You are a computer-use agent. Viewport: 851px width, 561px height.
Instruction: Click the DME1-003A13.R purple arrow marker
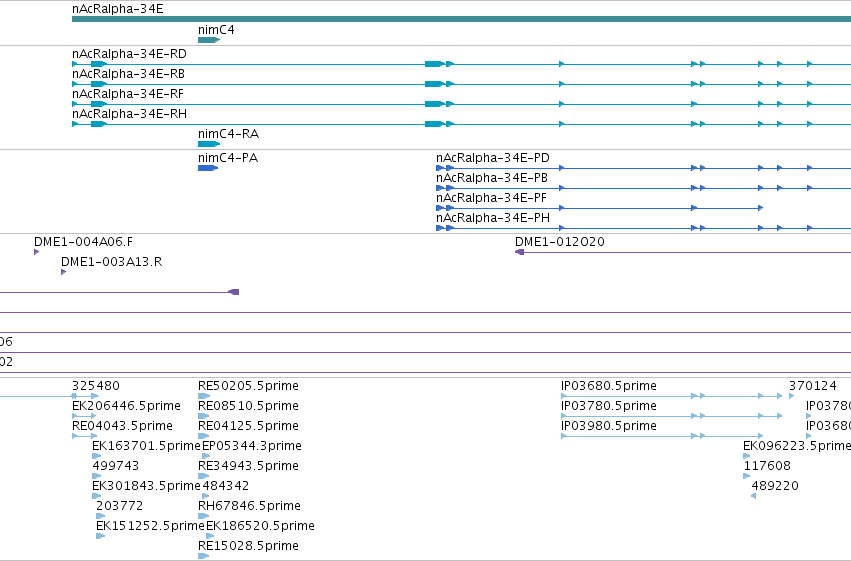(x=63, y=272)
